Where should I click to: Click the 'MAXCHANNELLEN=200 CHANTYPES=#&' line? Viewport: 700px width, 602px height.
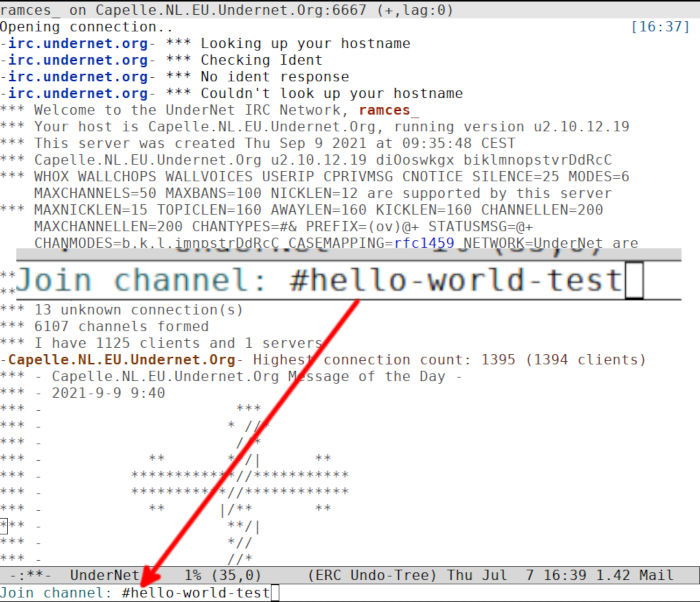click(x=283, y=226)
